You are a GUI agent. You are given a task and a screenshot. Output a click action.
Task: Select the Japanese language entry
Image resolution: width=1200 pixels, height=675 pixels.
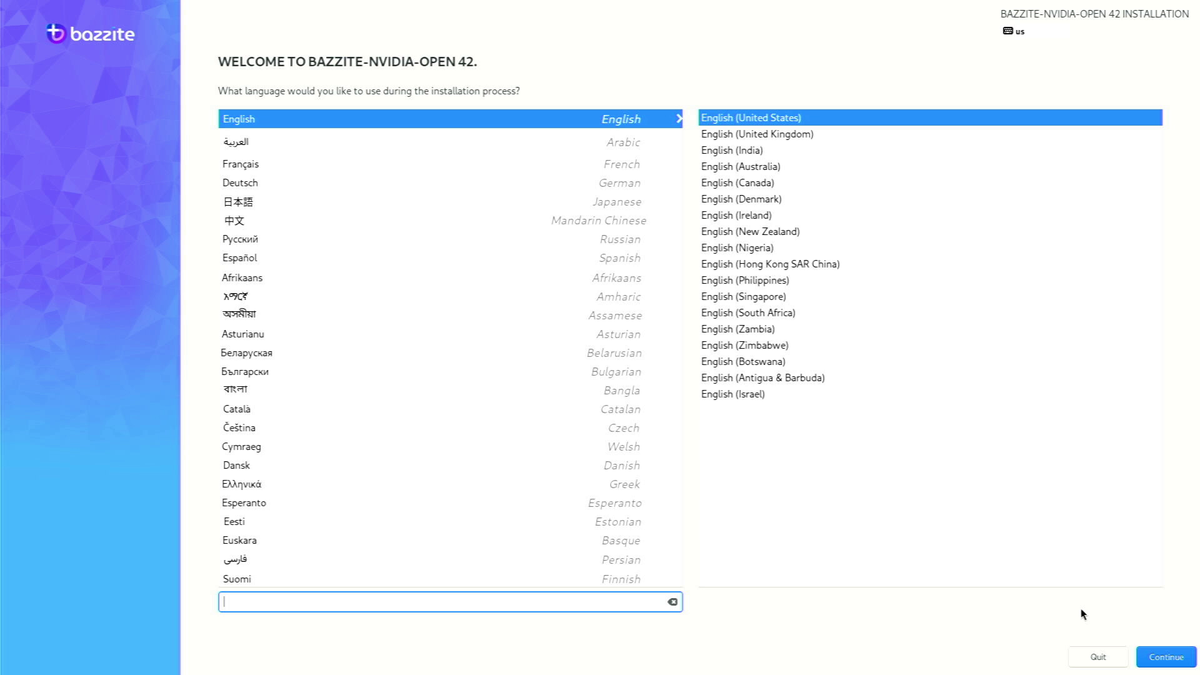point(450,202)
